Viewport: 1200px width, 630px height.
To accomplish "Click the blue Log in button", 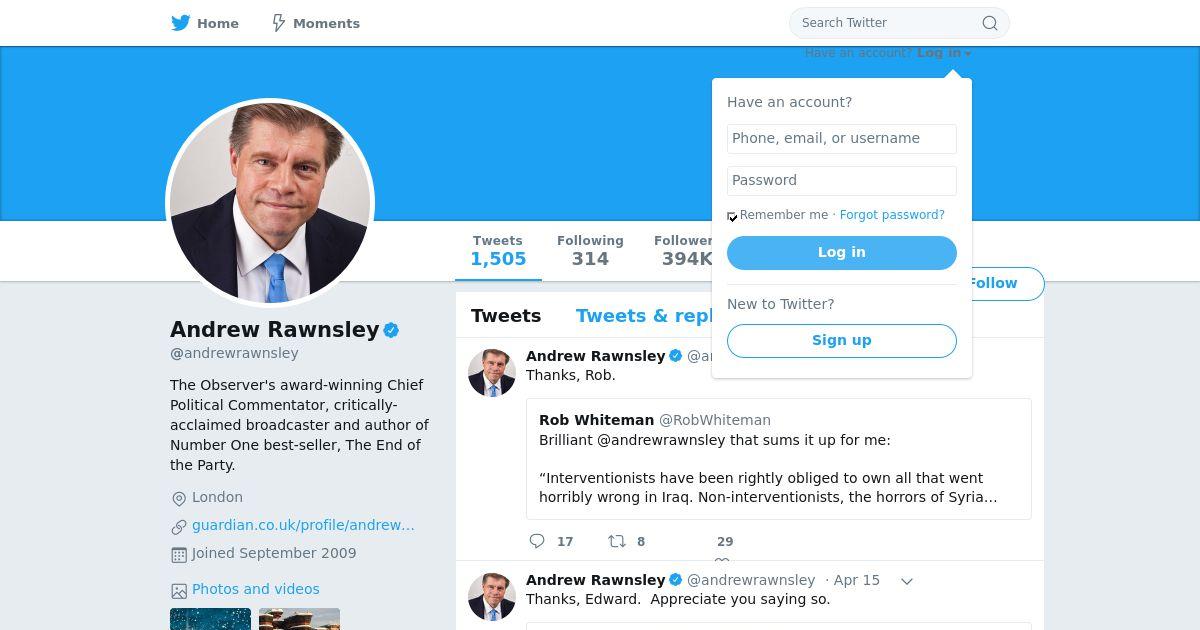I will click(x=842, y=253).
